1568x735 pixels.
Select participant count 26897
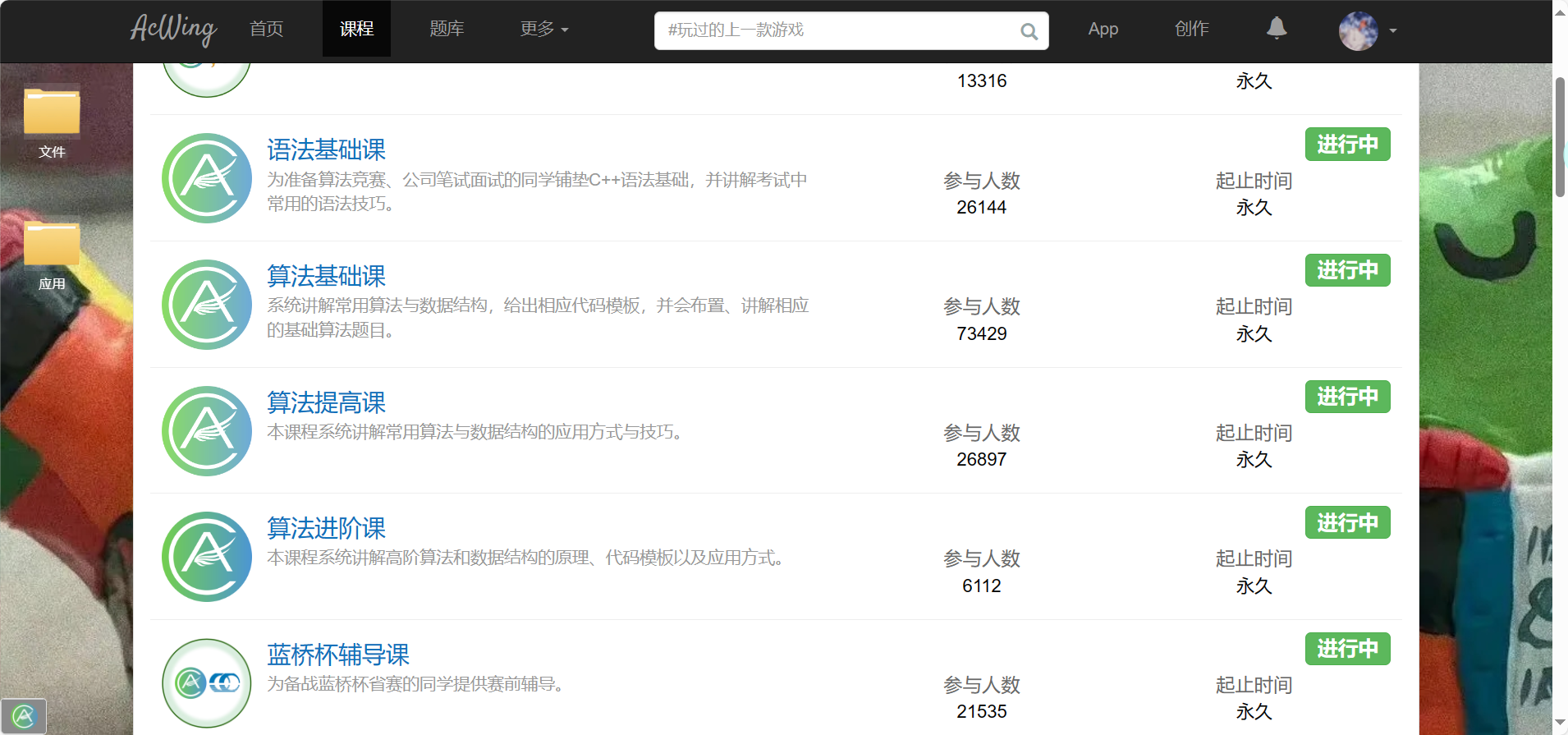click(982, 459)
